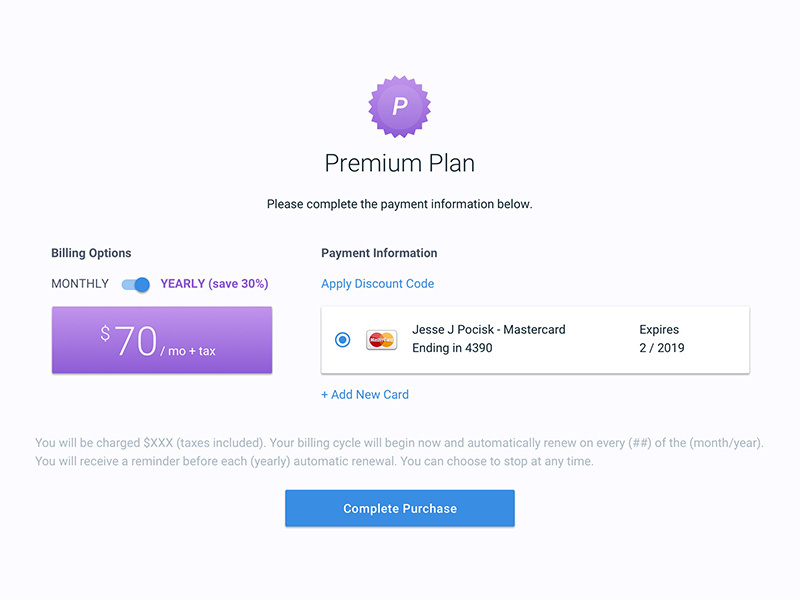Click the "Please complete the payment information" subtitle

[x=399, y=204]
